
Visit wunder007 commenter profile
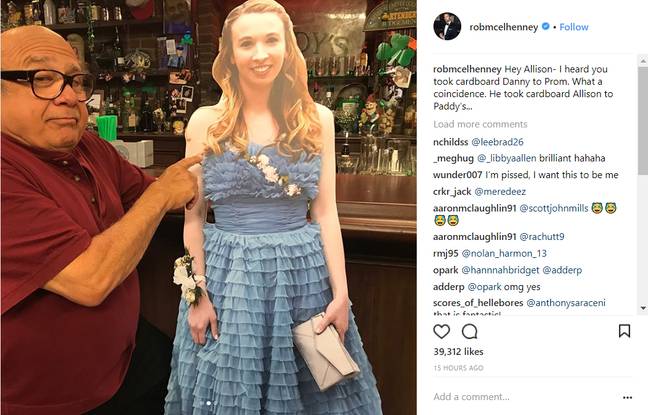click(x=457, y=175)
